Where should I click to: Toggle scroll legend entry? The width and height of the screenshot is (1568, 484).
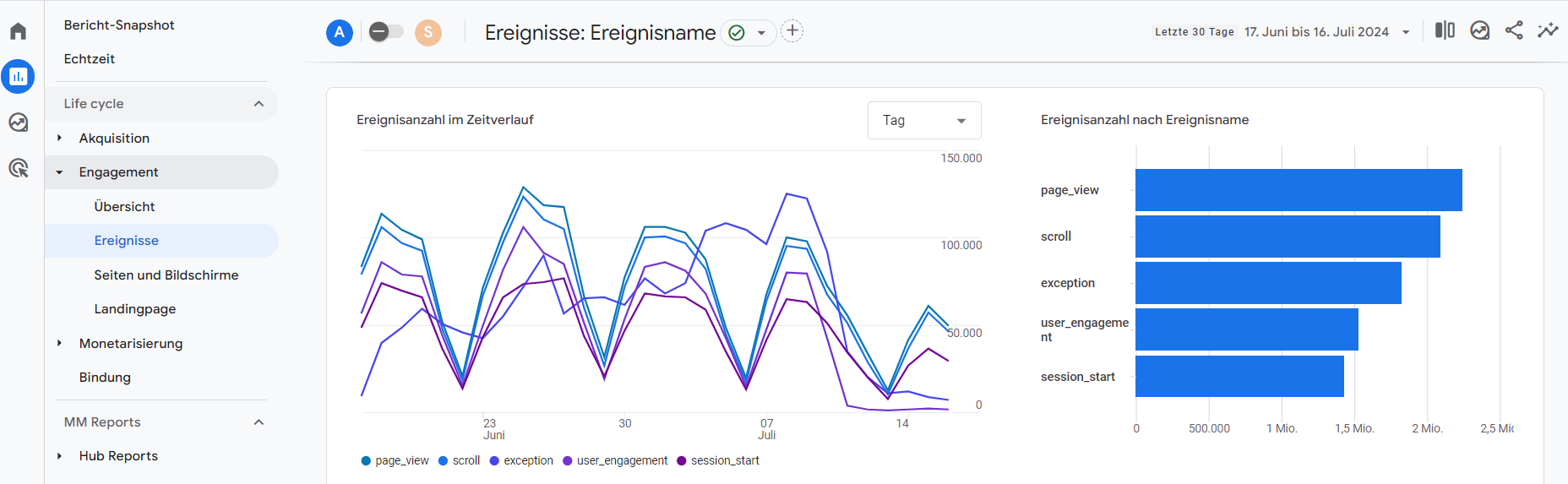(459, 460)
